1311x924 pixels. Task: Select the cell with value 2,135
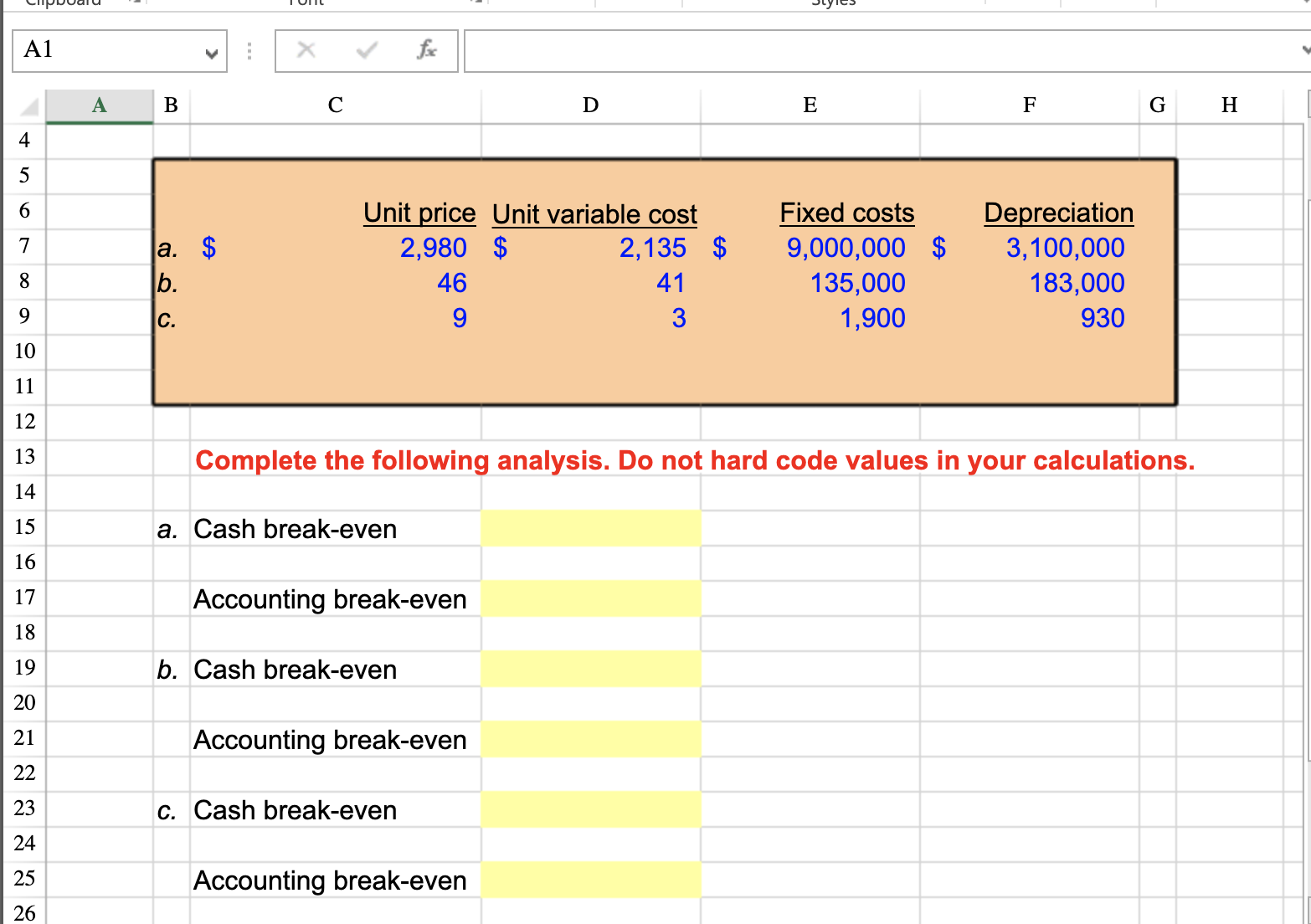coord(591,248)
